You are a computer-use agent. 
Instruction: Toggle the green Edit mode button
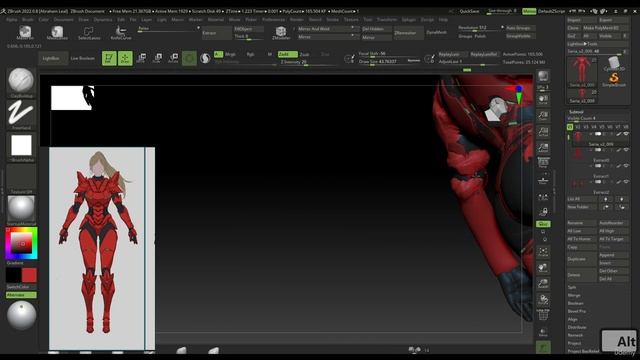pyautogui.click(x=109, y=58)
